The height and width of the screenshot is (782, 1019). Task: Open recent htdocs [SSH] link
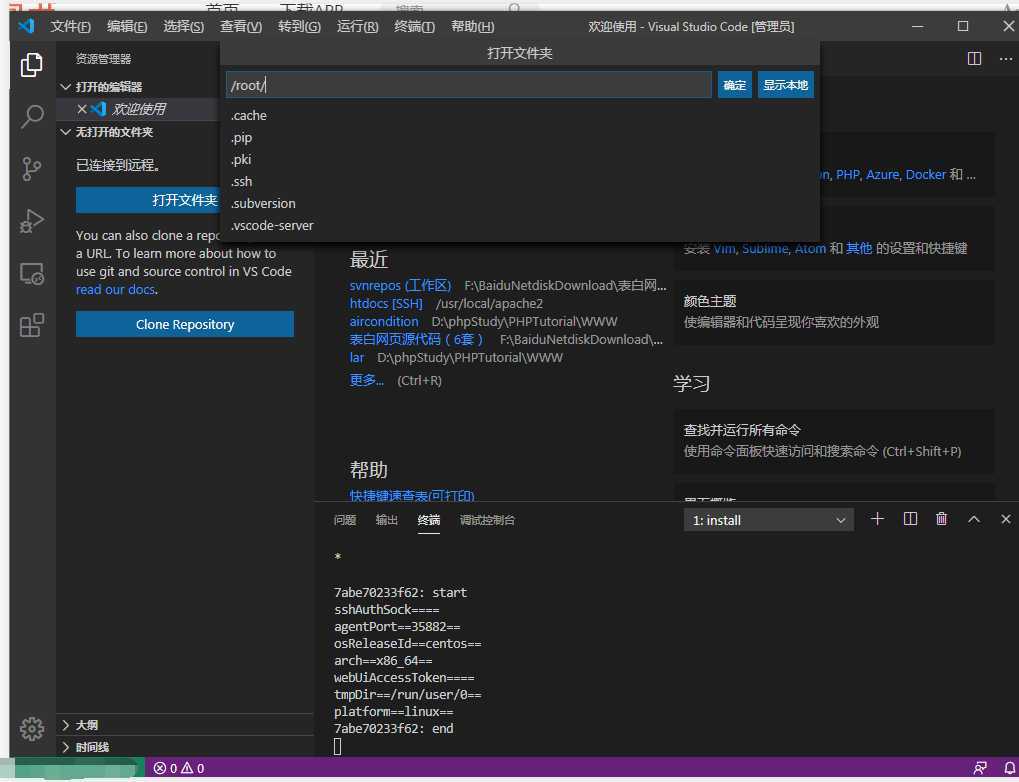coord(385,304)
